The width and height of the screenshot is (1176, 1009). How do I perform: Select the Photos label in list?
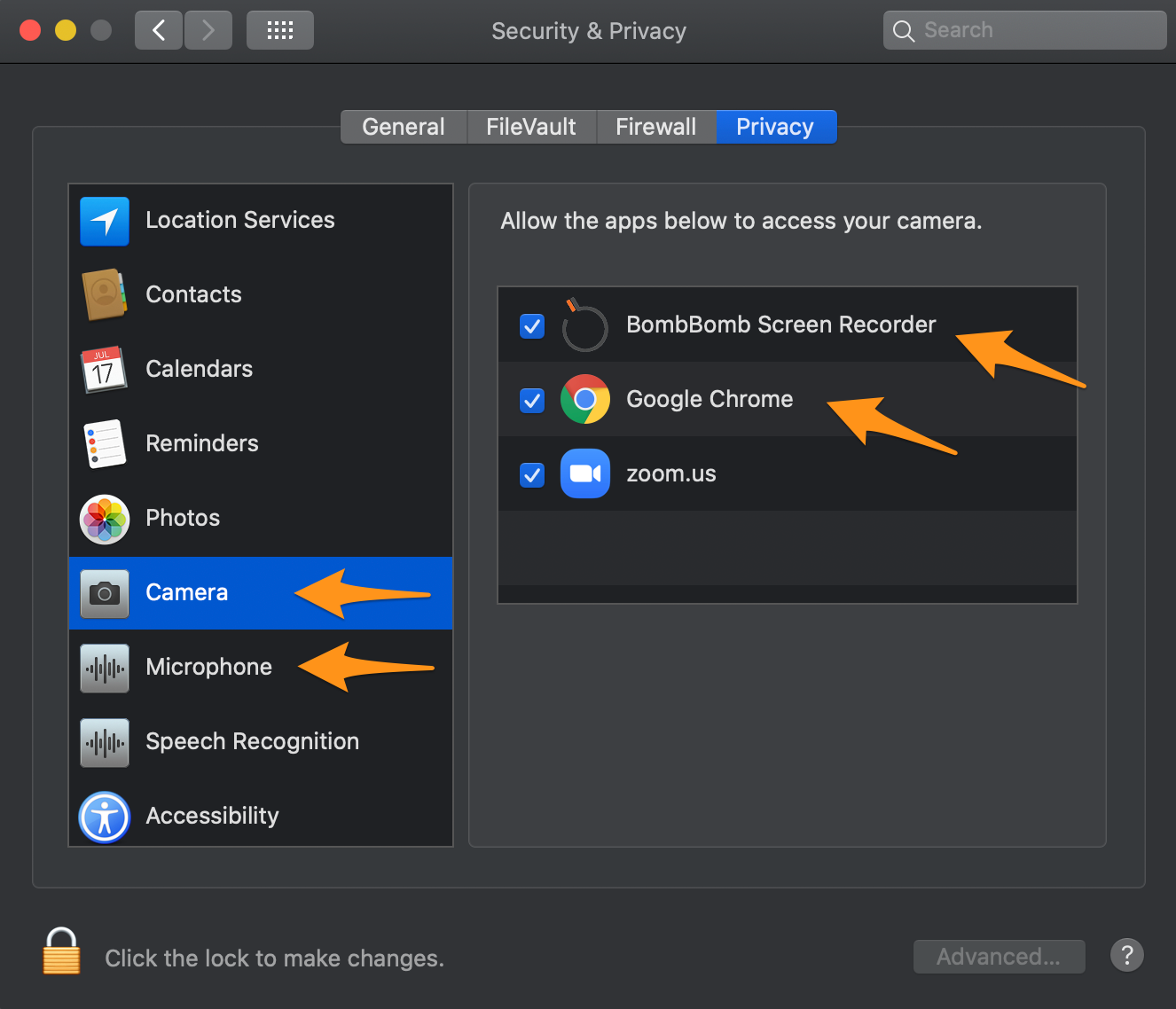(183, 518)
